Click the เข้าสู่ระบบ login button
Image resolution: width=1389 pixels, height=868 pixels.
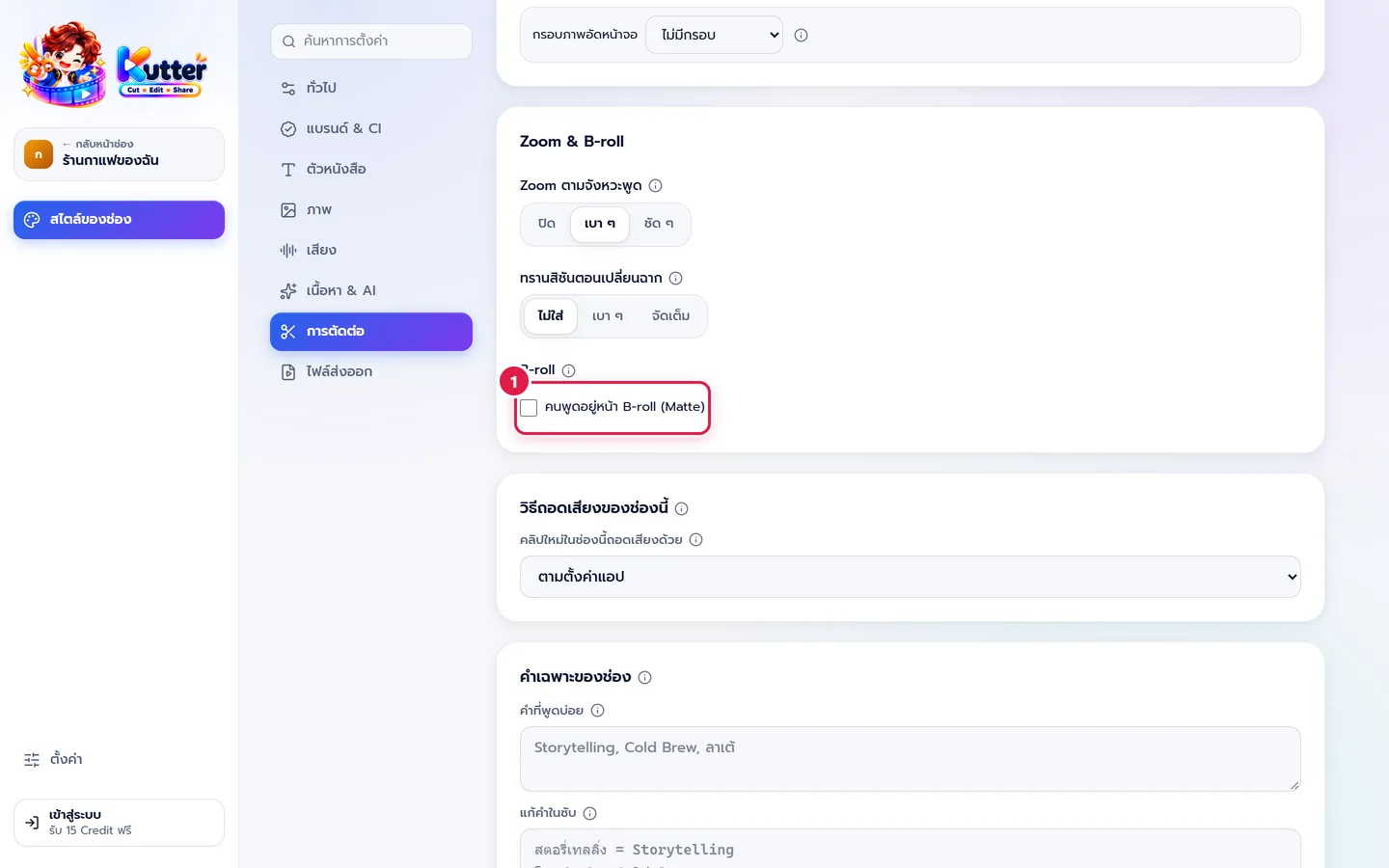click(119, 823)
